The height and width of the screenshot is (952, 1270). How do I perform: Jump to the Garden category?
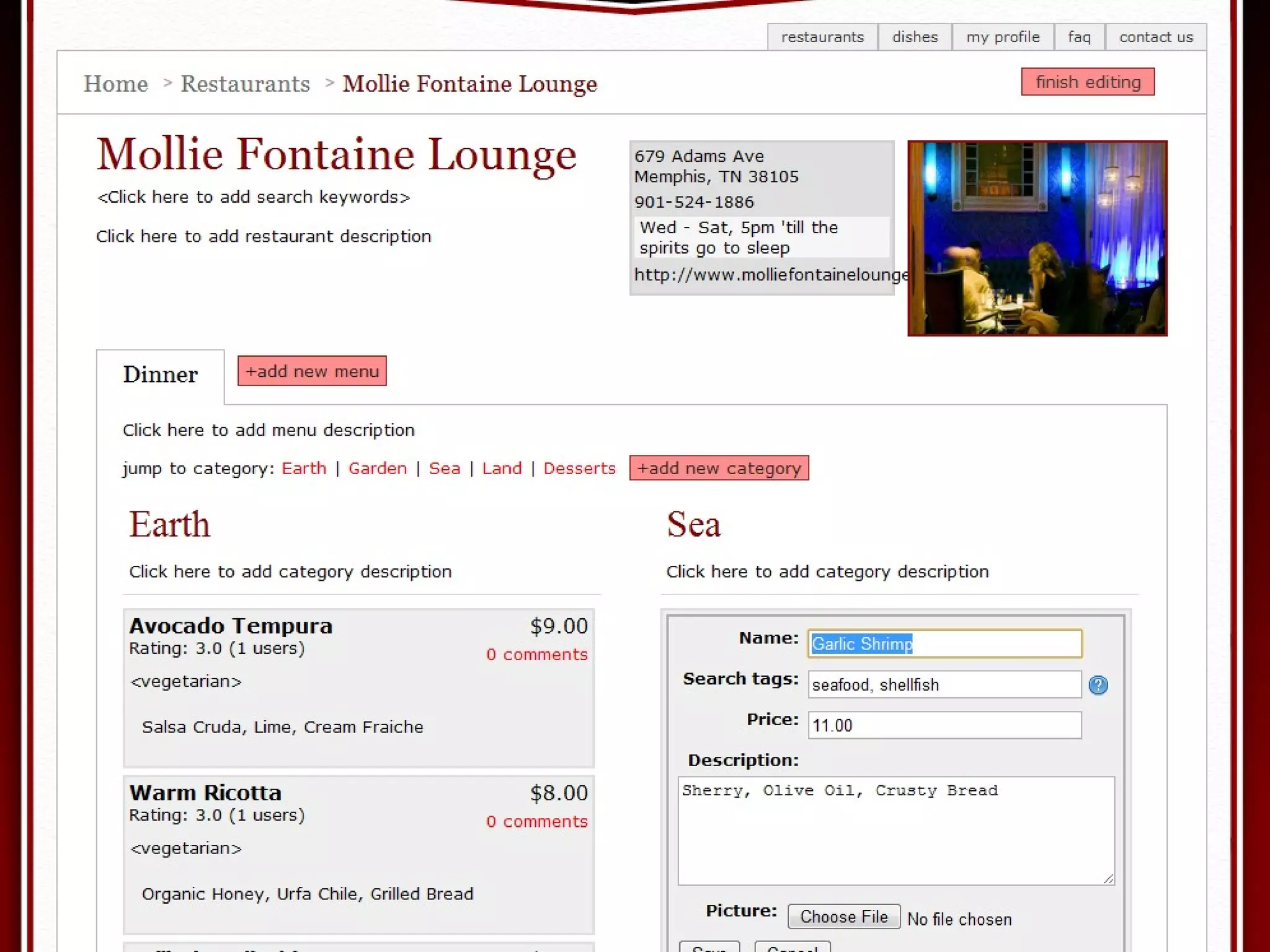pos(378,468)
